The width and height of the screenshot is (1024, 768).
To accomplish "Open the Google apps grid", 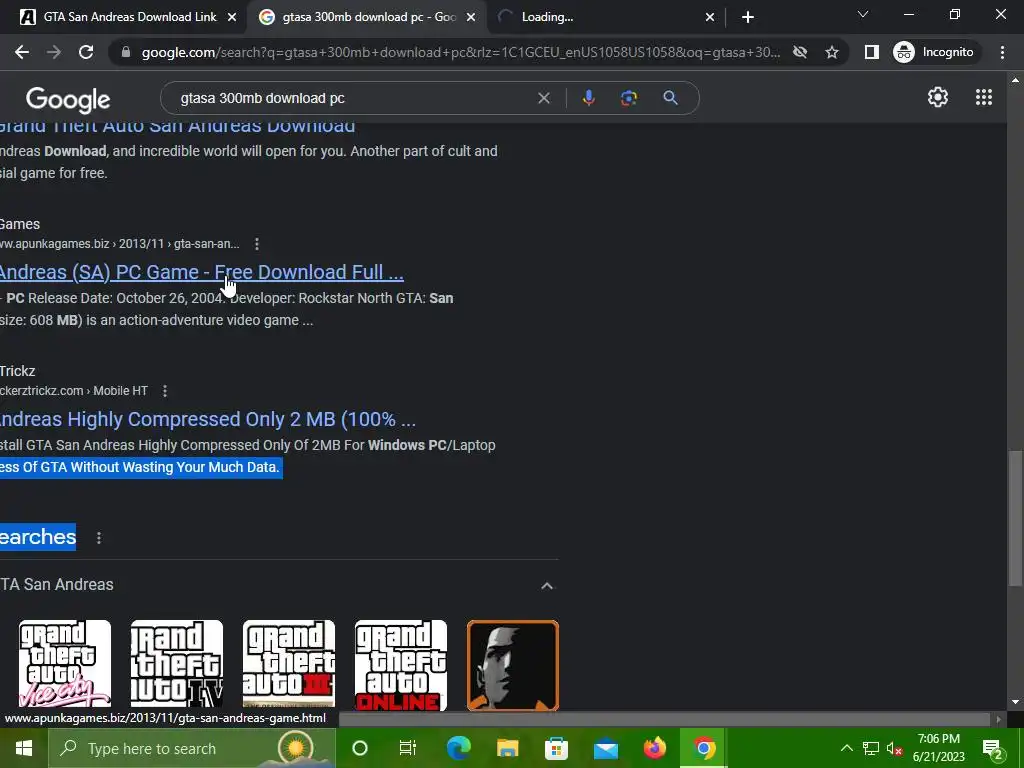I will [984, 97].
